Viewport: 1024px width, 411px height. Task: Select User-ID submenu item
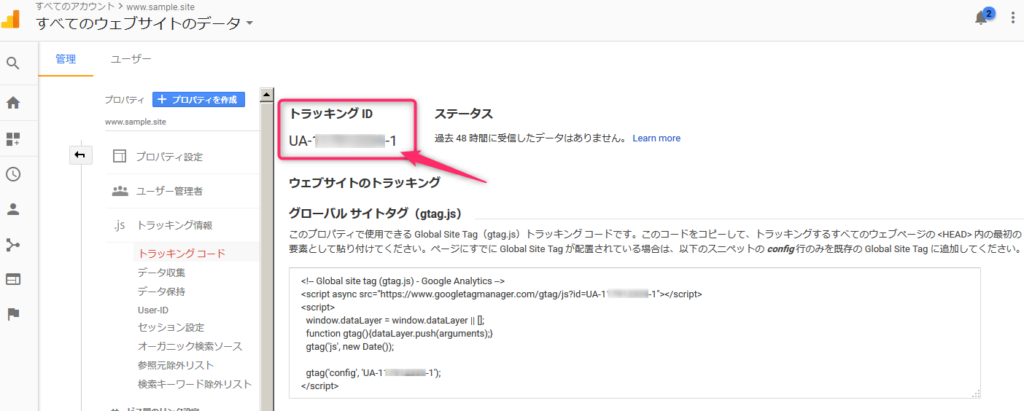pyautogui.click(x=153, y=310)
